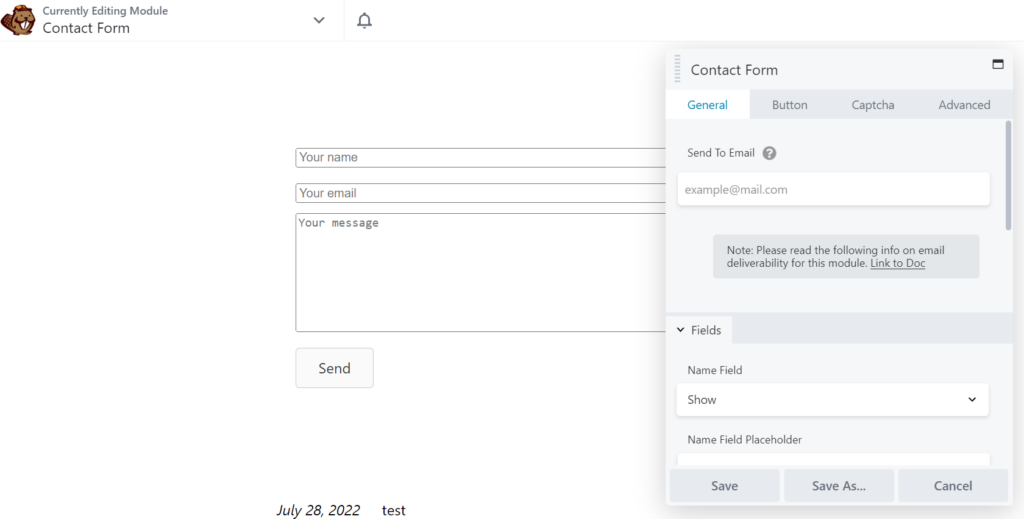1024x519 pixels.
Task: Click the settings panel scrollbar
Action: coord(1008,175)
